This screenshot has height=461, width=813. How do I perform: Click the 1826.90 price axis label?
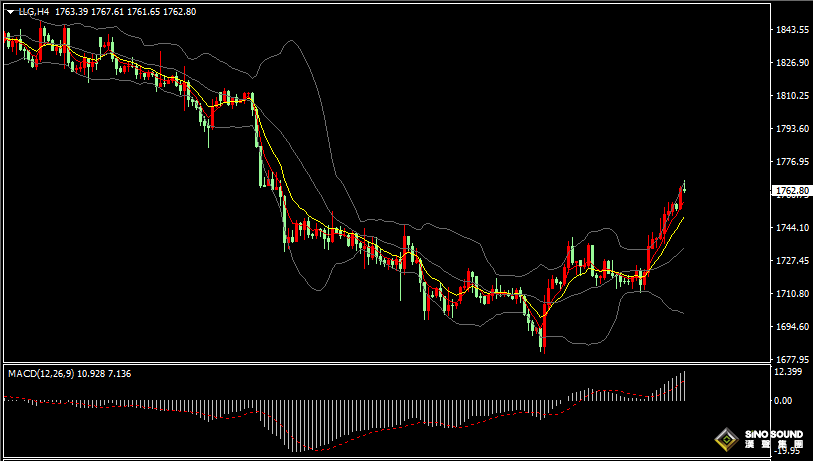792,63
